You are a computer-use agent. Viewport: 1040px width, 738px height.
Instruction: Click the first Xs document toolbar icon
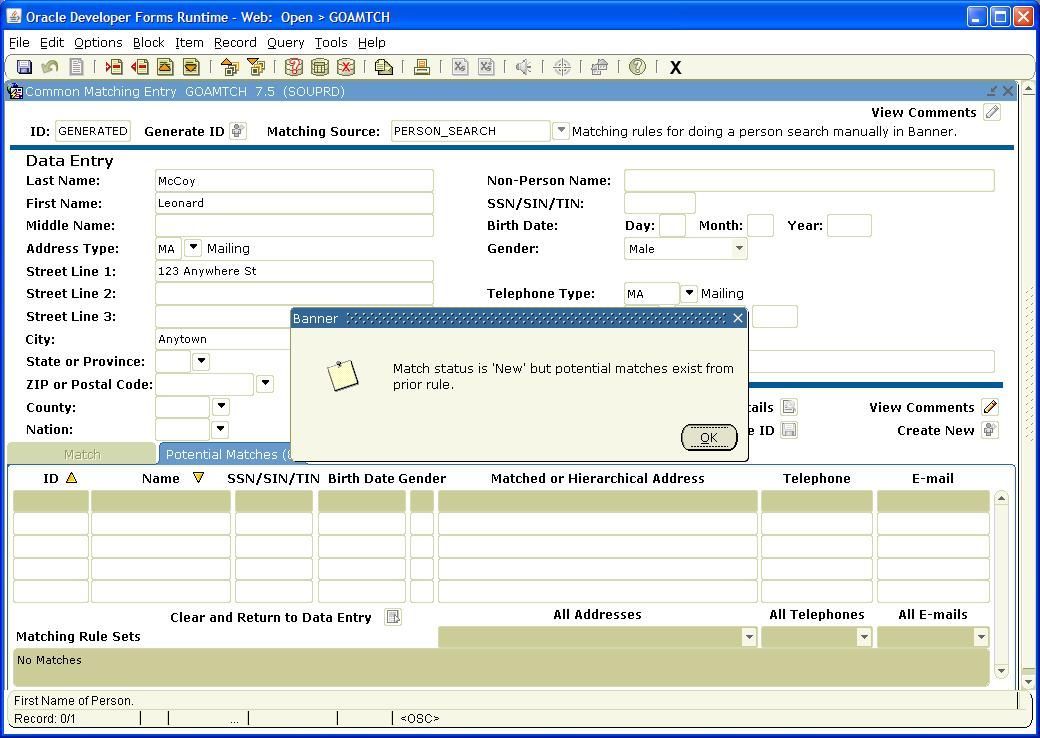(x=460, y=67)
